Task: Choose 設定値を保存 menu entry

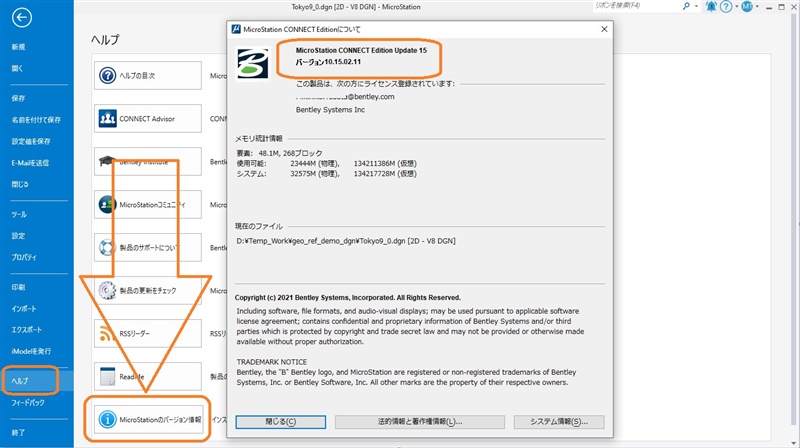Action: click(x=31, y=141)
